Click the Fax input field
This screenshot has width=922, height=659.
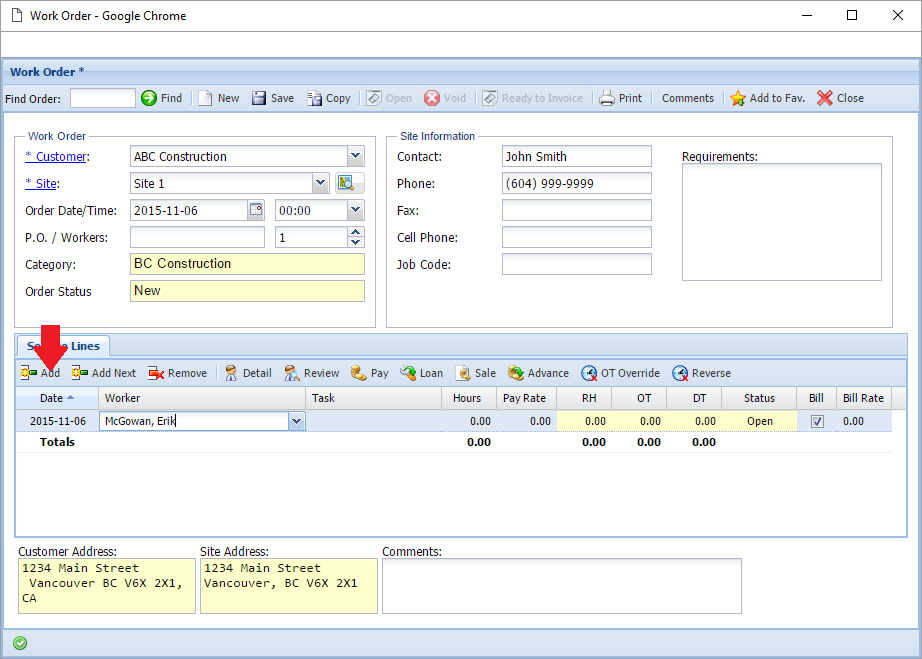[577, 210]
